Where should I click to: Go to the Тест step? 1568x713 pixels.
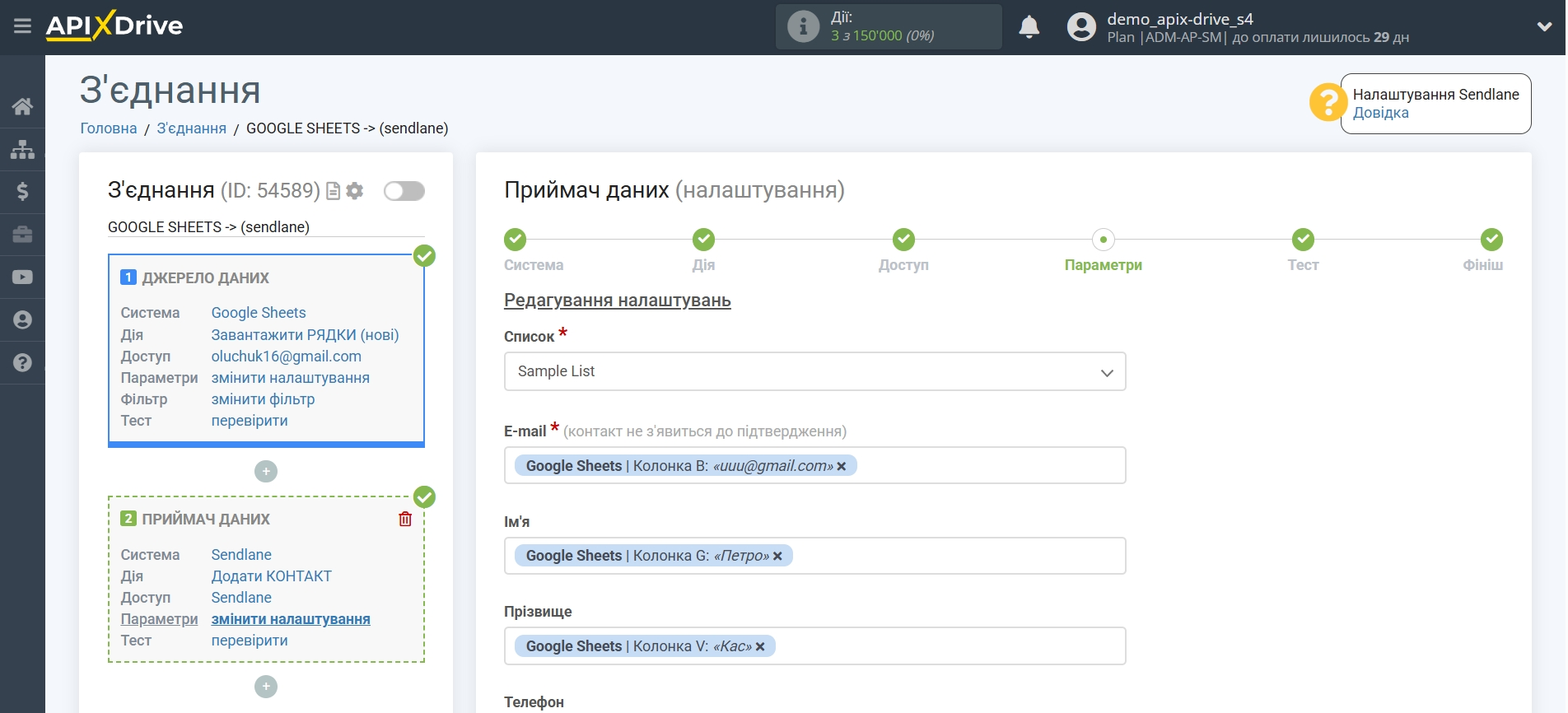(1303, 240)
